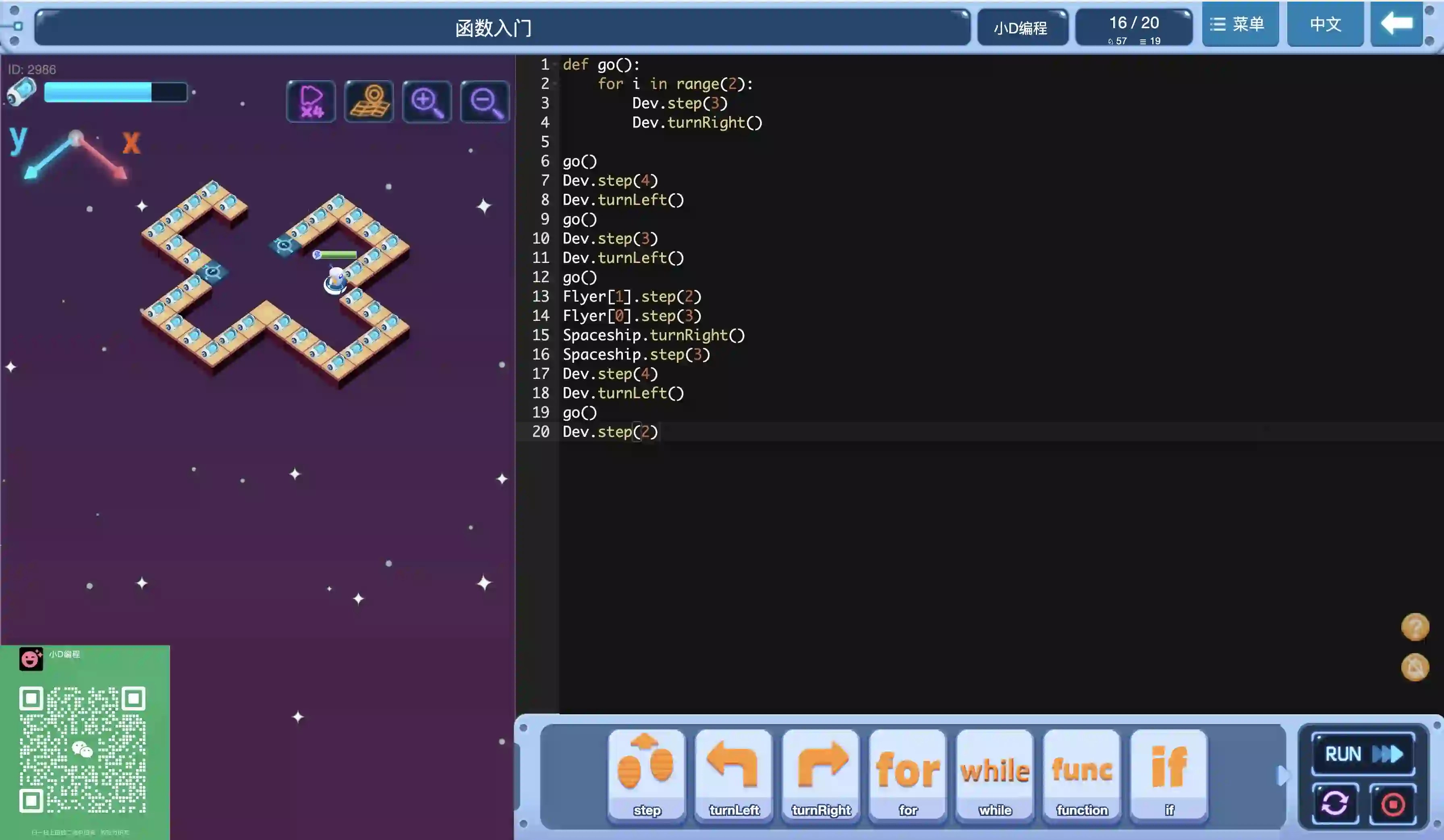Zoom out of the game map
Screen dimensions: 1444x840
(x=485, y=102)
